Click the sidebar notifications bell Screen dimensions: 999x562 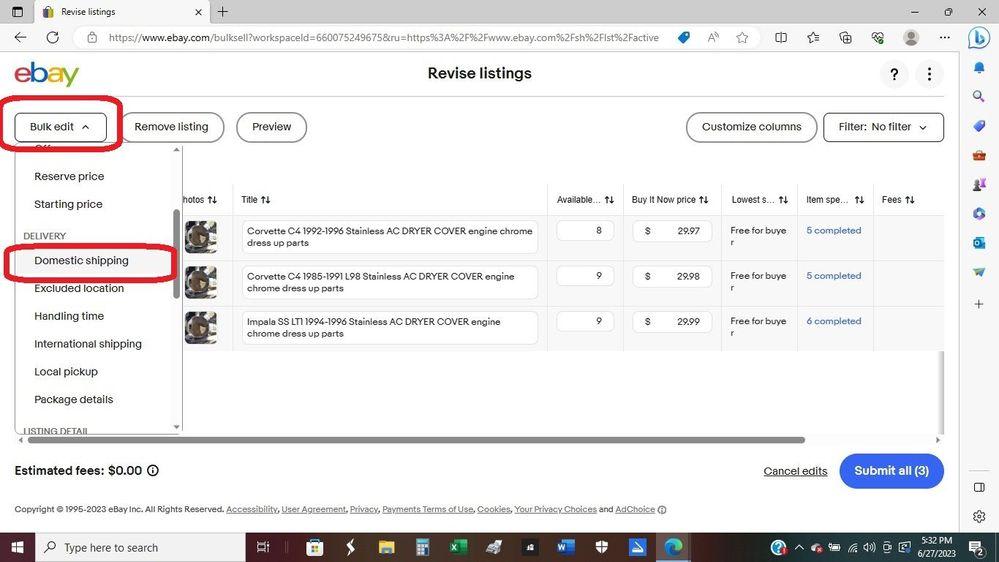click(x=979, y=67)
